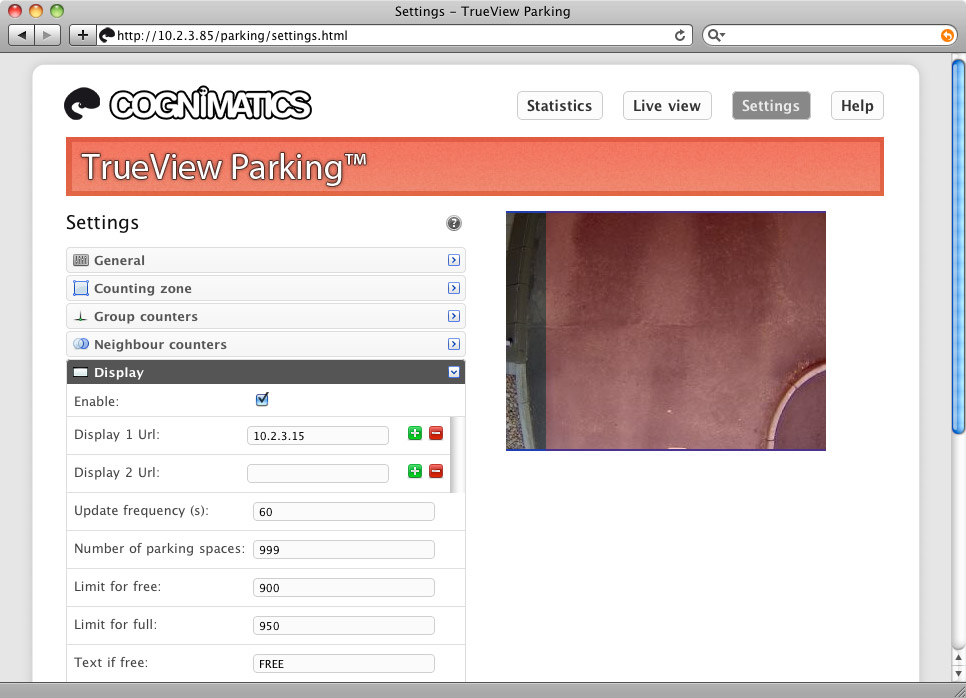Click the empty Display 2 Url field

pos(318,473)
